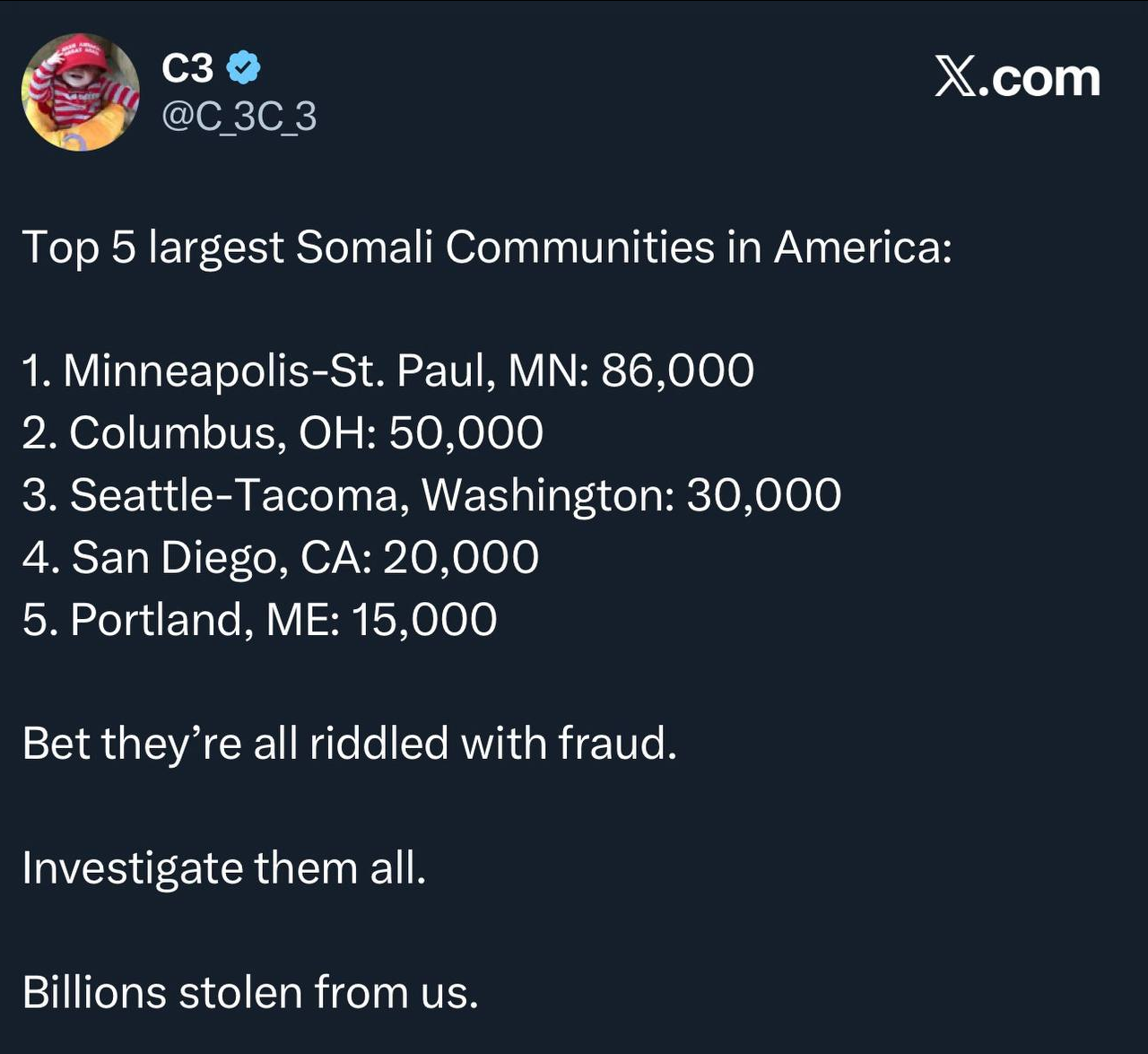
Task: Click the C3 profile avatar picture
Action: [81, 91]
